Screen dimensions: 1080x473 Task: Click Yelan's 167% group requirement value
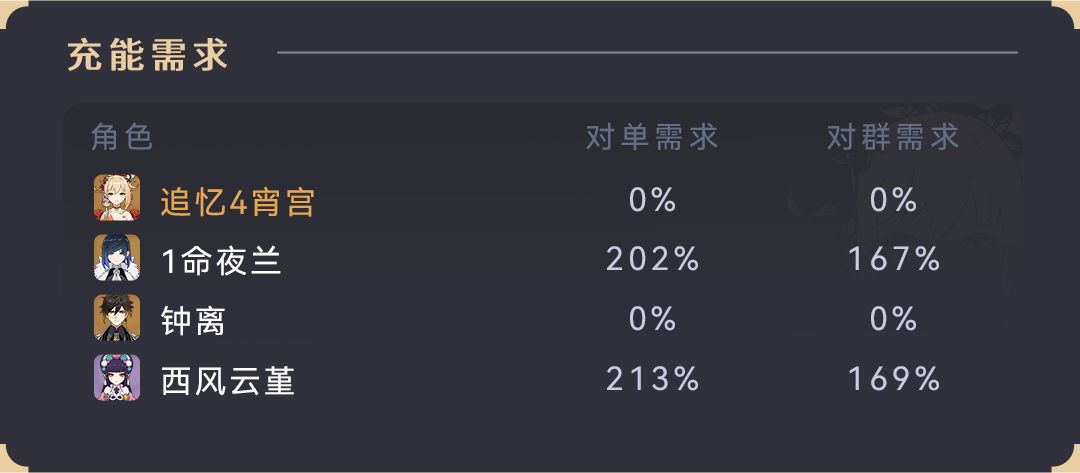893,260
